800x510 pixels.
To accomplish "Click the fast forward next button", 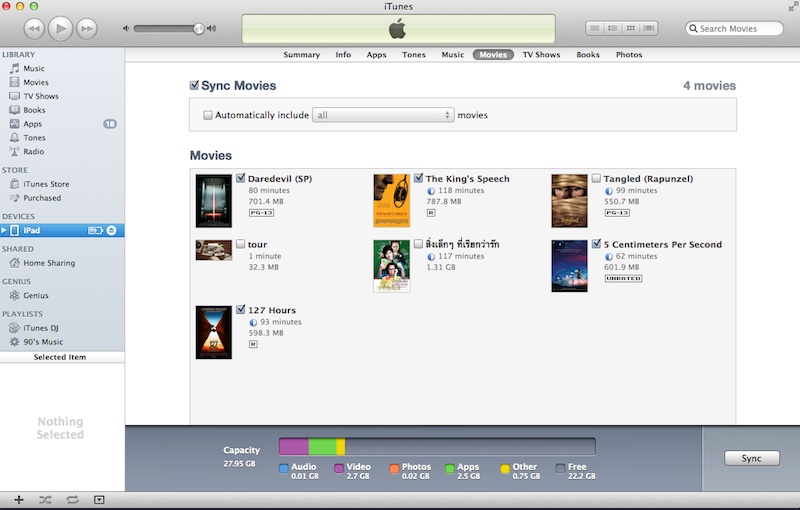I will click(87, 29).
